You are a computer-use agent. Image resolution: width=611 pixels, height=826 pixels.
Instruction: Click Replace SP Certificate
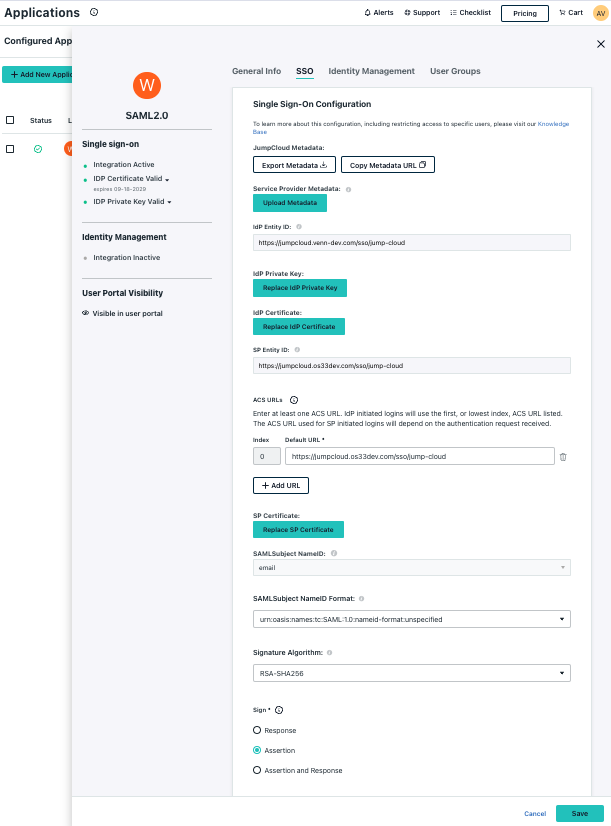pyautogui.click(x=298, y=529)
